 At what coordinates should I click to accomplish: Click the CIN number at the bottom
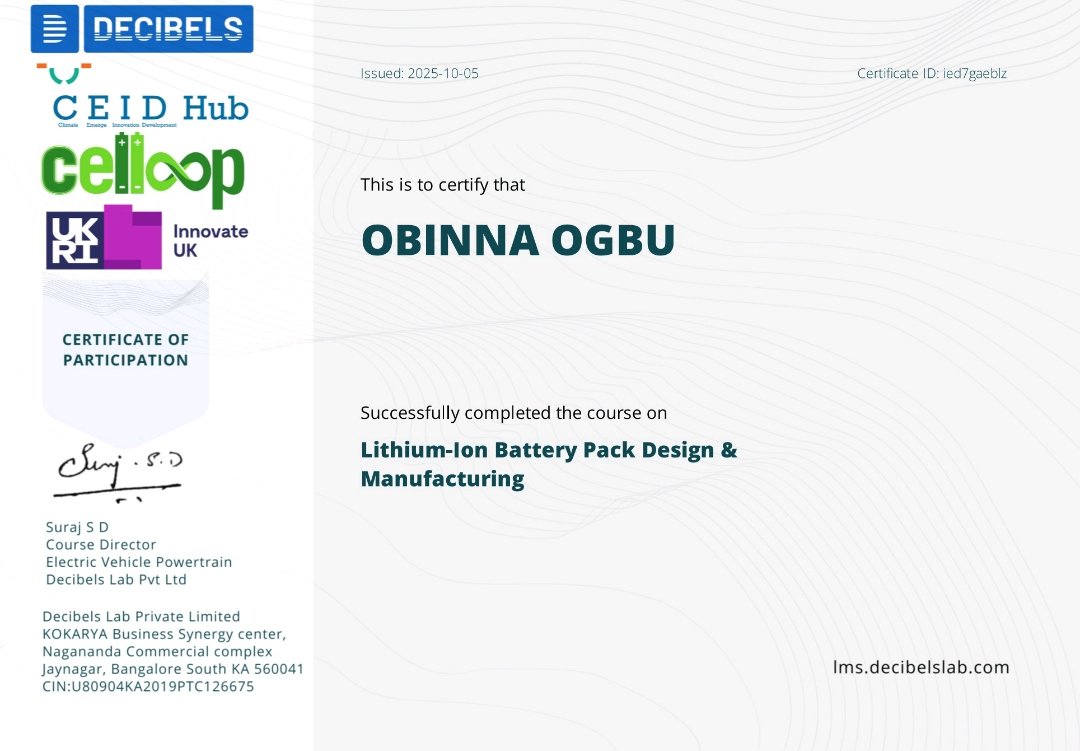[148, 686]
